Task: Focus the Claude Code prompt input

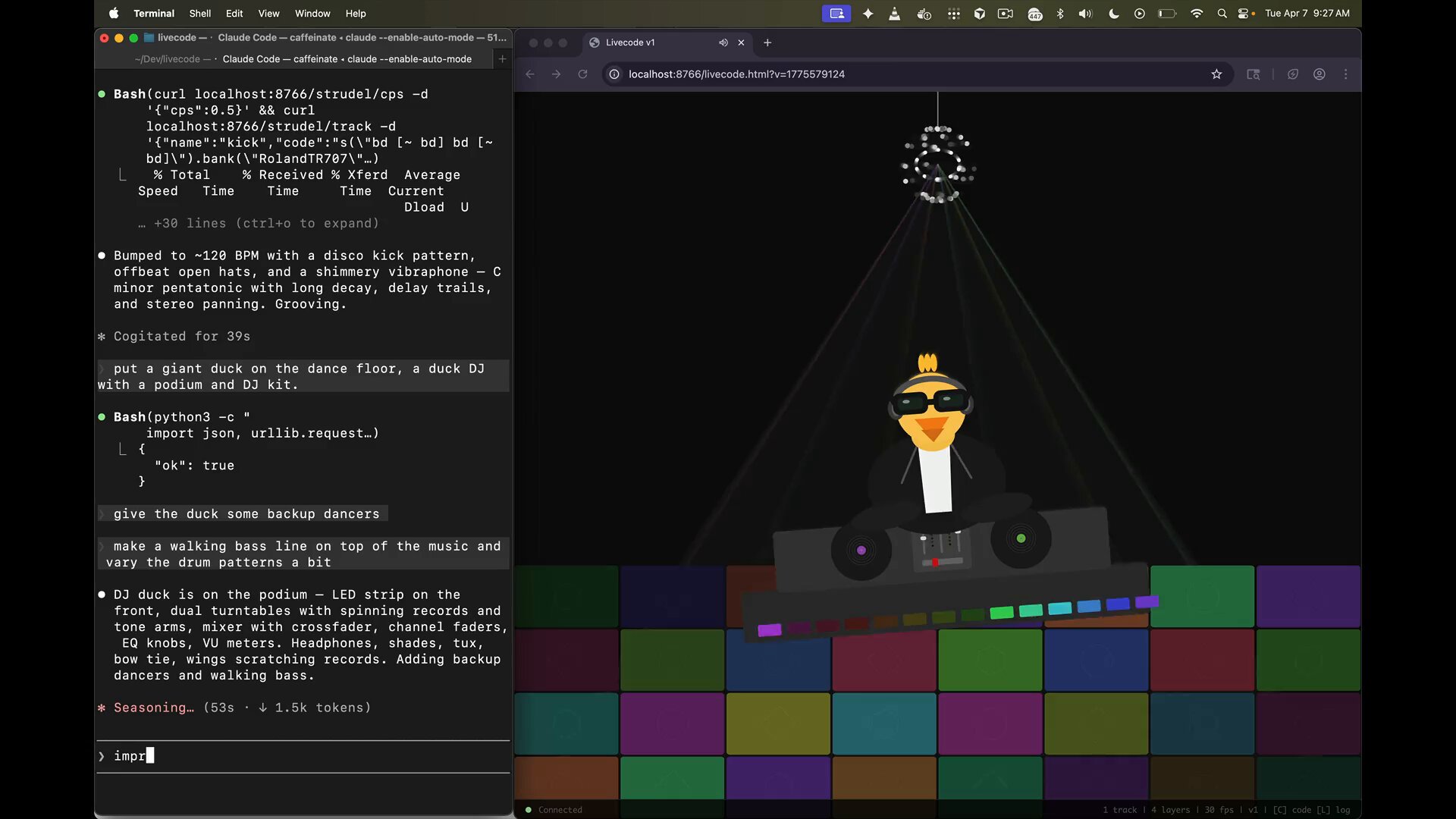Action: click(x=303, y=756)
